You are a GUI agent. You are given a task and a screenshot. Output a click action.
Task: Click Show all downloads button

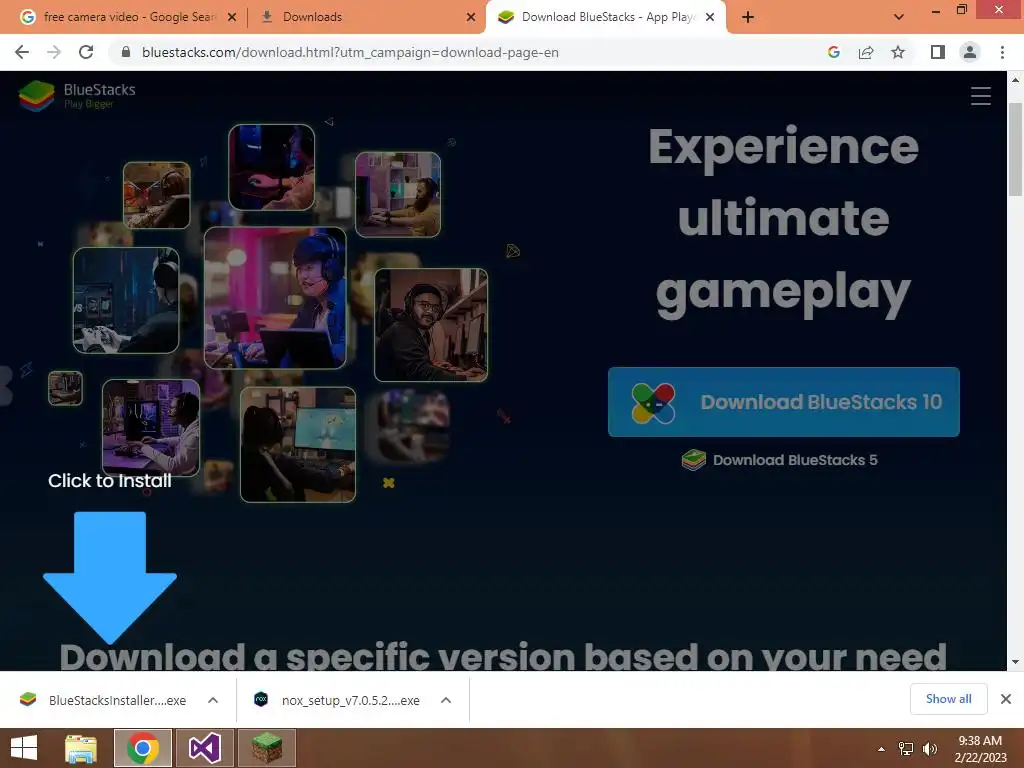coord(948,699)
